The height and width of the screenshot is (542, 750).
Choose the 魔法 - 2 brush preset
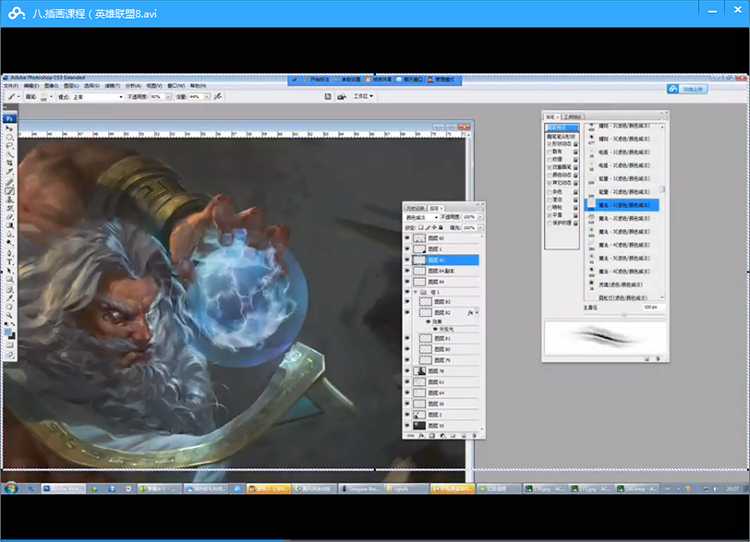pos(622,219)
